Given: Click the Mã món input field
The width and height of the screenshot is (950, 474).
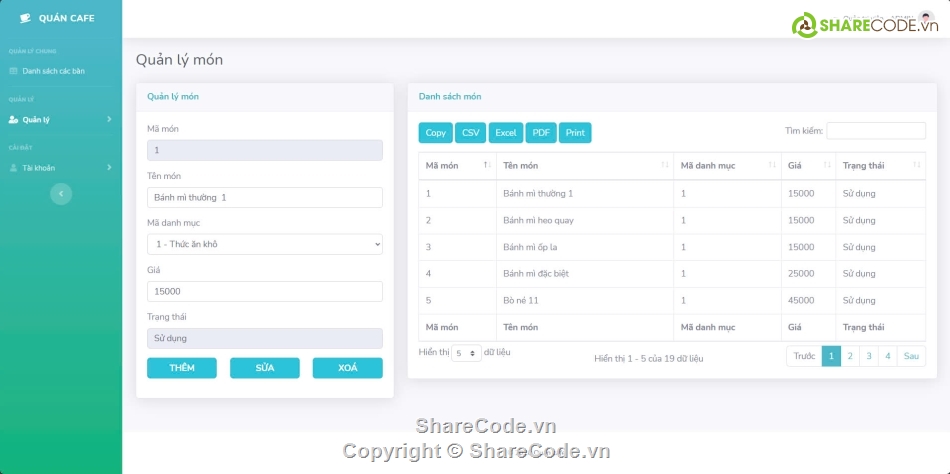Looking at the screenshot, I should tap(265, 150).
